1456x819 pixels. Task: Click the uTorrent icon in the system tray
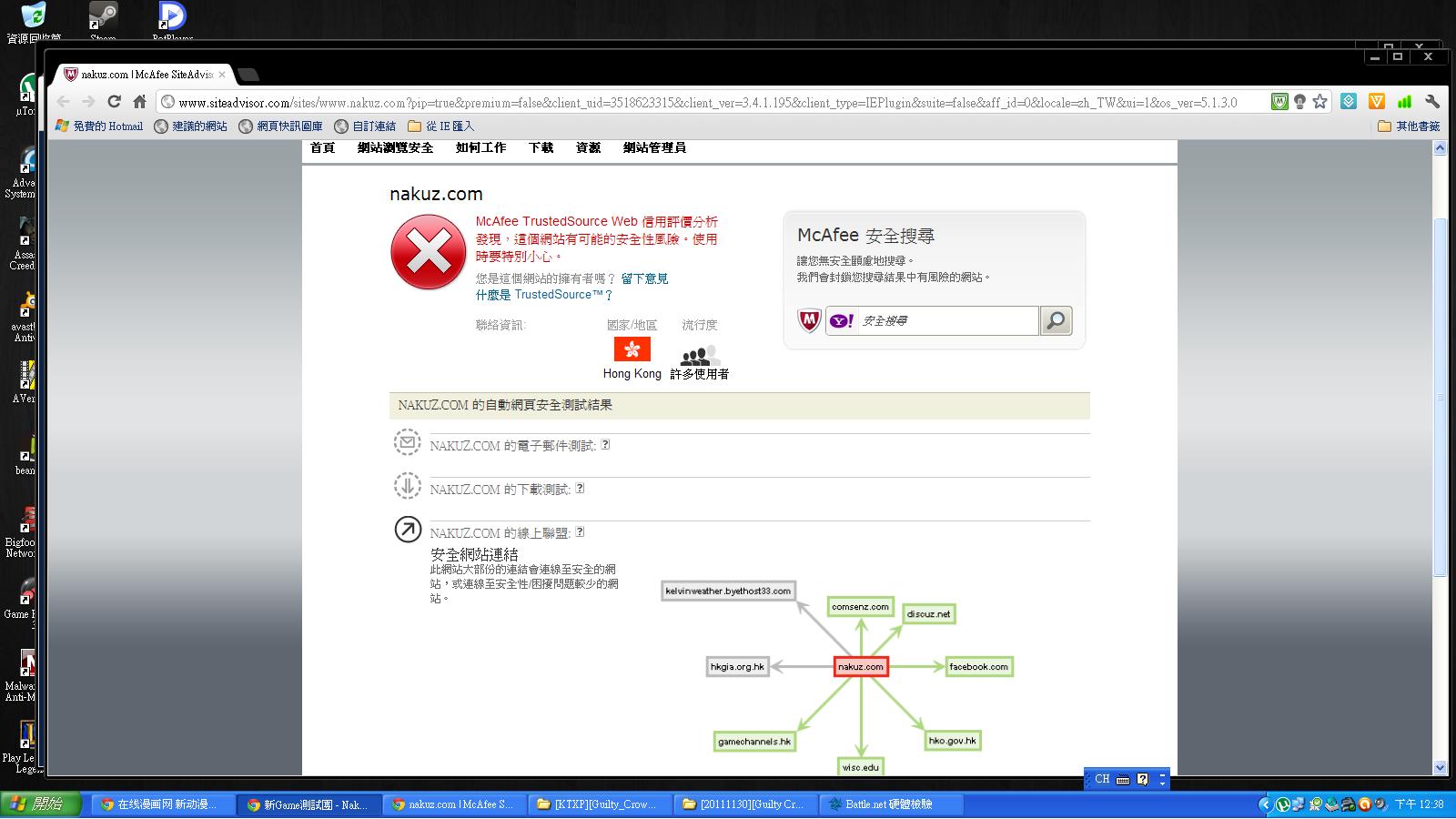tap(1282, 804)
